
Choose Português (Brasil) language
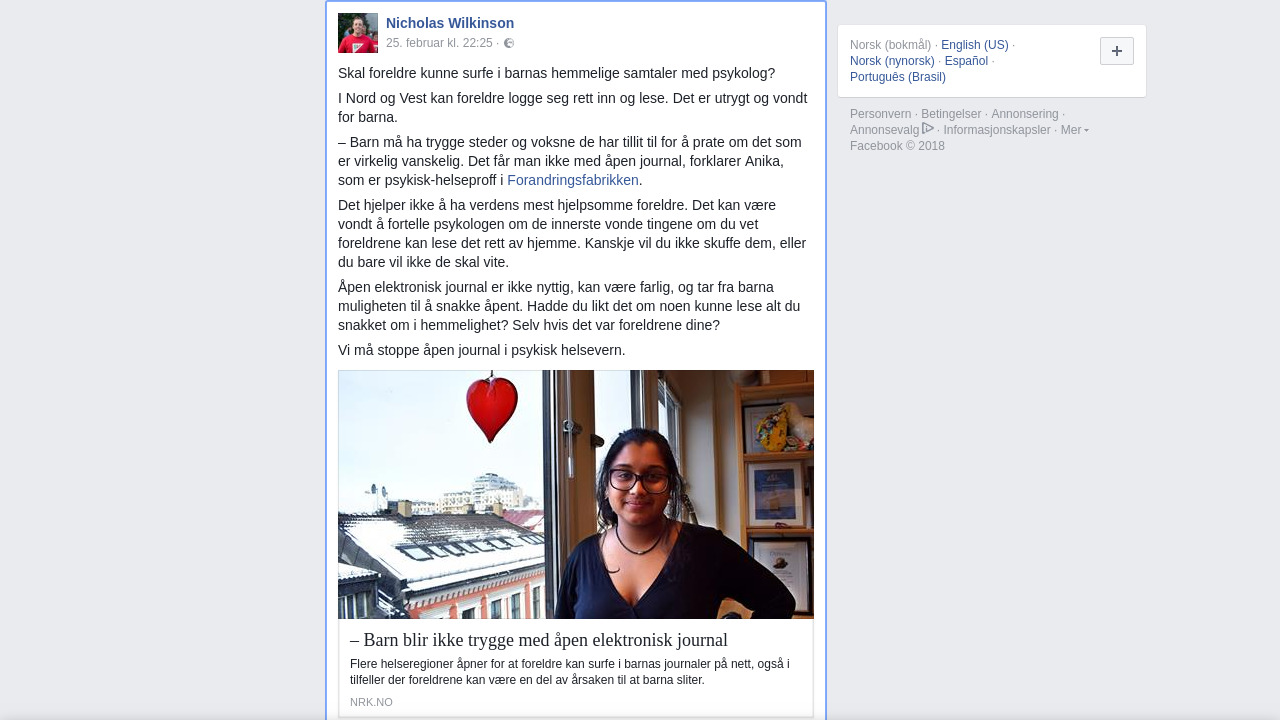[898, 77]
